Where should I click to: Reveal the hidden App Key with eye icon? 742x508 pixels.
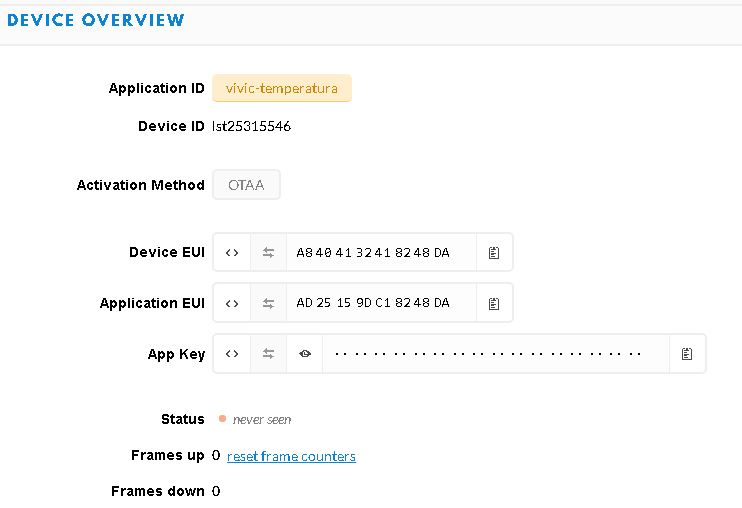tap(305, 354)
